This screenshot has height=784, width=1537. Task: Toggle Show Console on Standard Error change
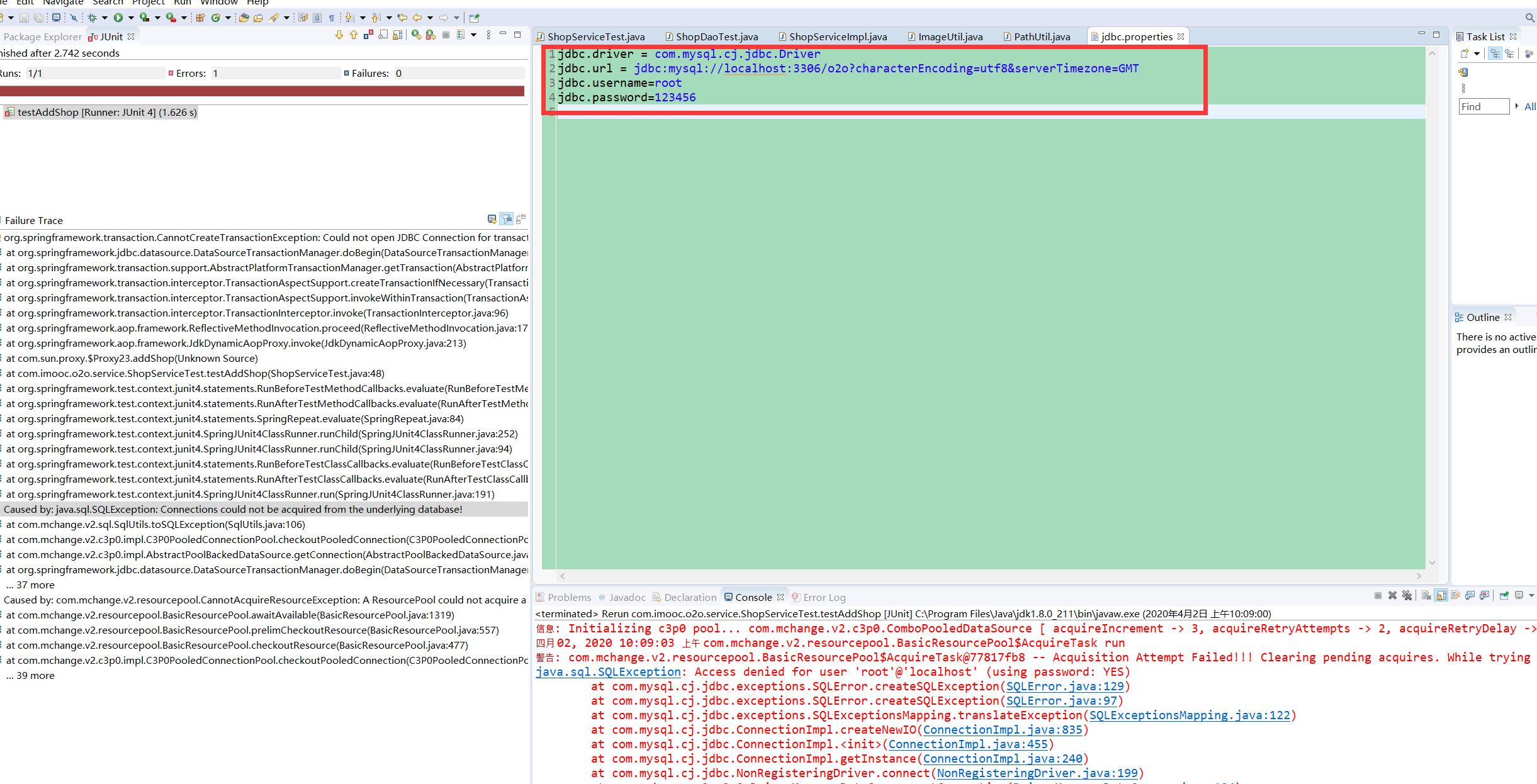tap(1484, 596)
